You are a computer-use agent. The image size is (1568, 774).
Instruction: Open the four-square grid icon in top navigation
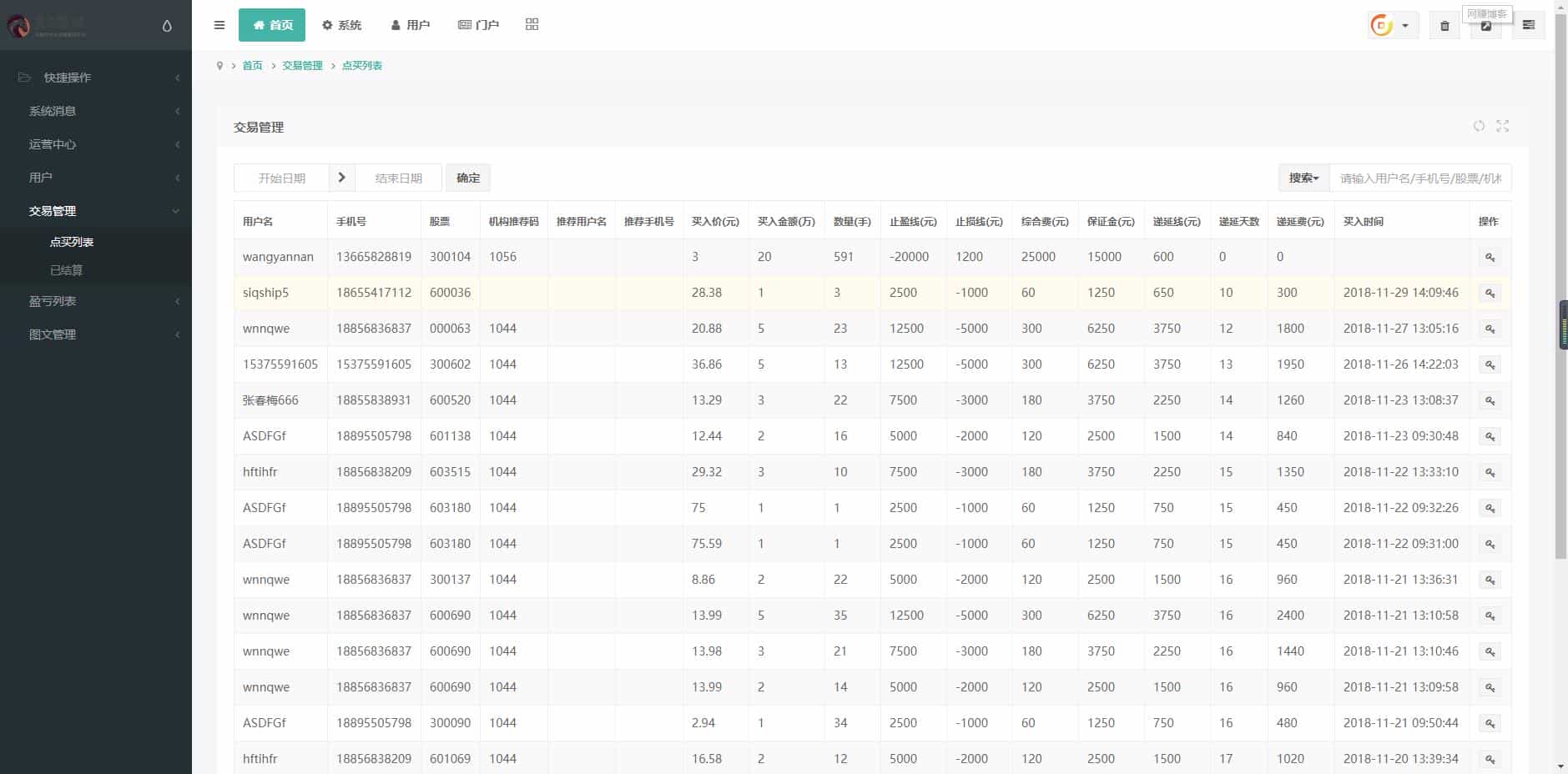532,25
